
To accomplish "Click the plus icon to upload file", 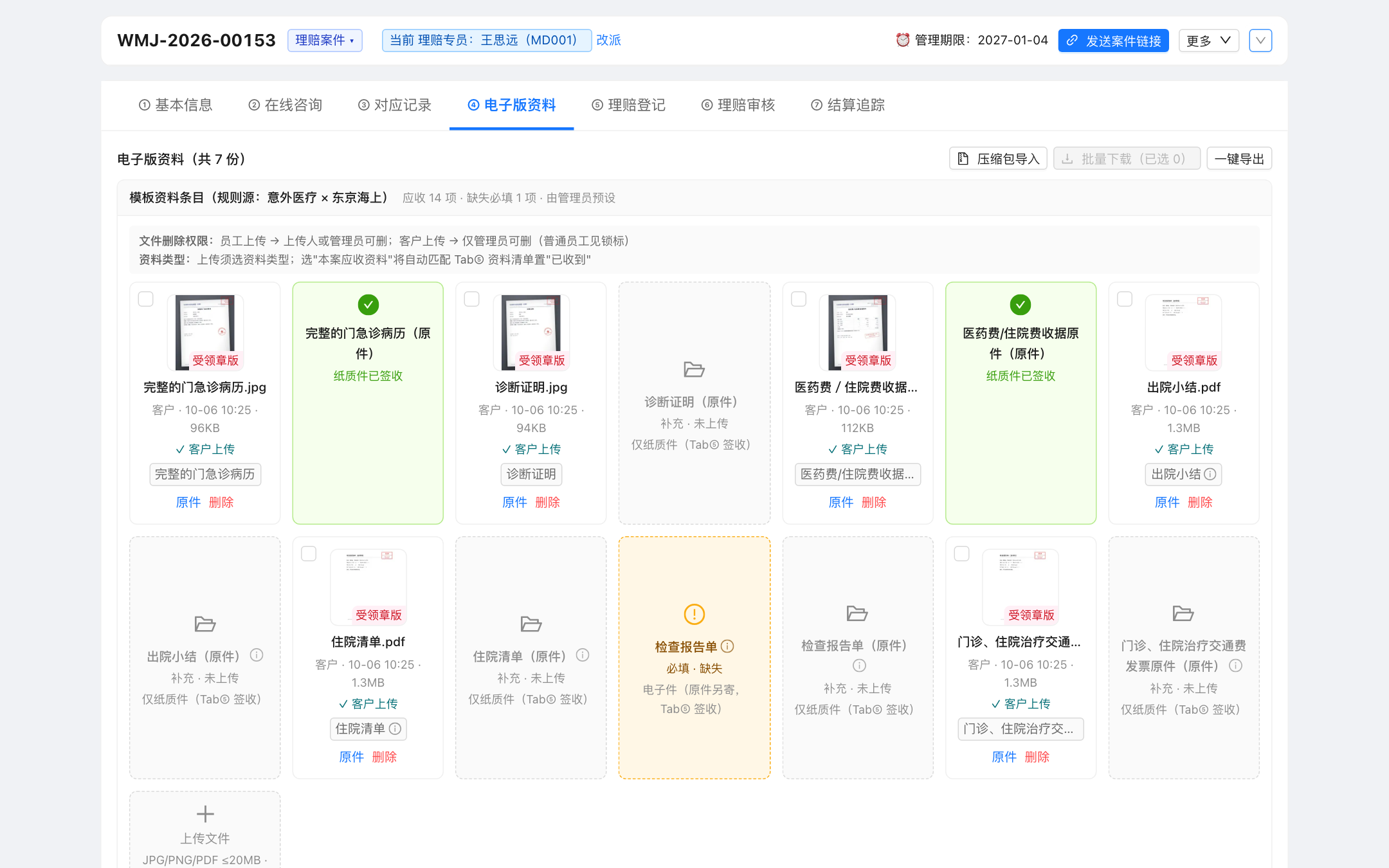I will coord(205,814).
